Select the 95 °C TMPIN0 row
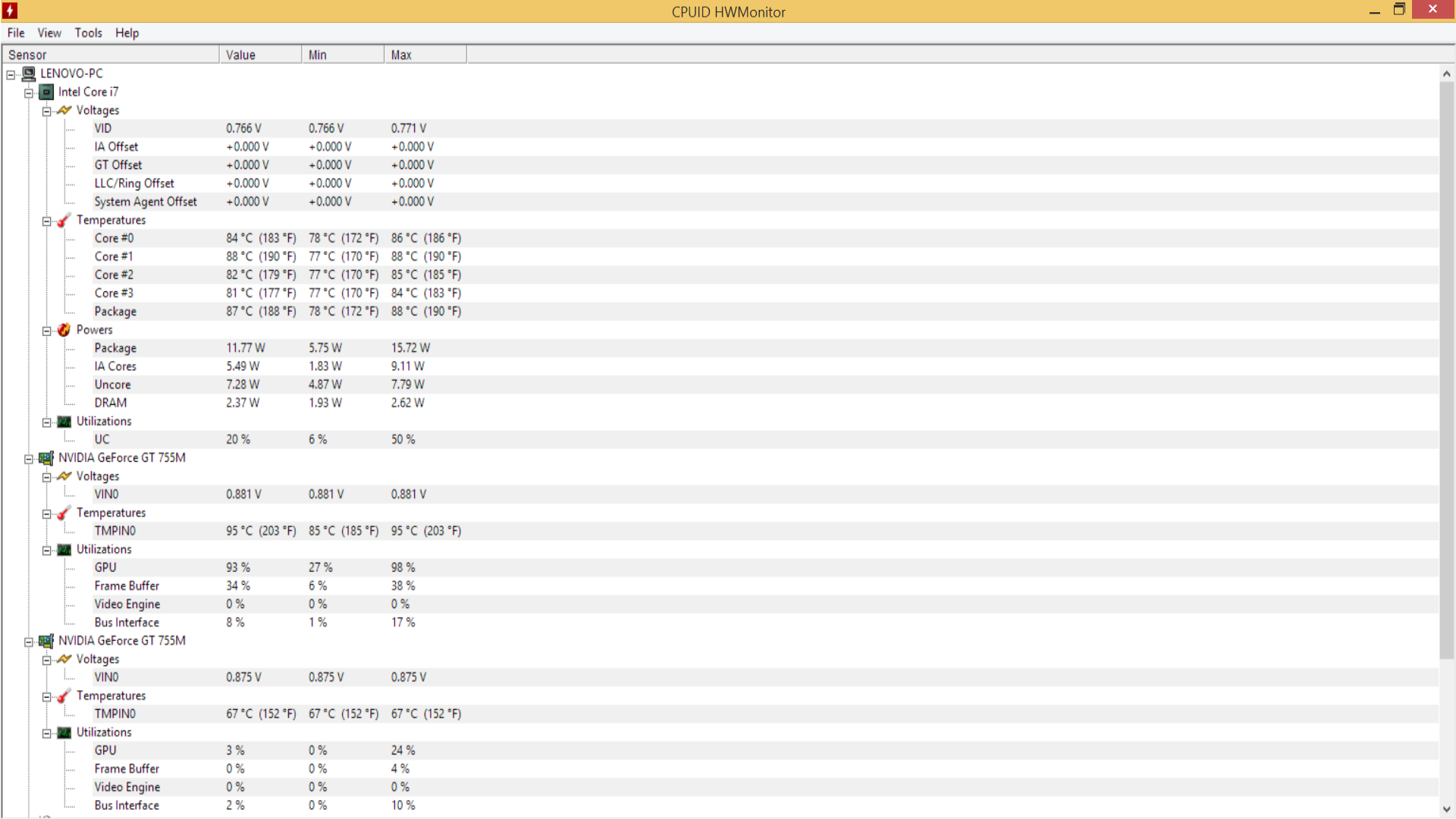The height and width of the screenshot is (819, 1456). [x=765, y=531]
